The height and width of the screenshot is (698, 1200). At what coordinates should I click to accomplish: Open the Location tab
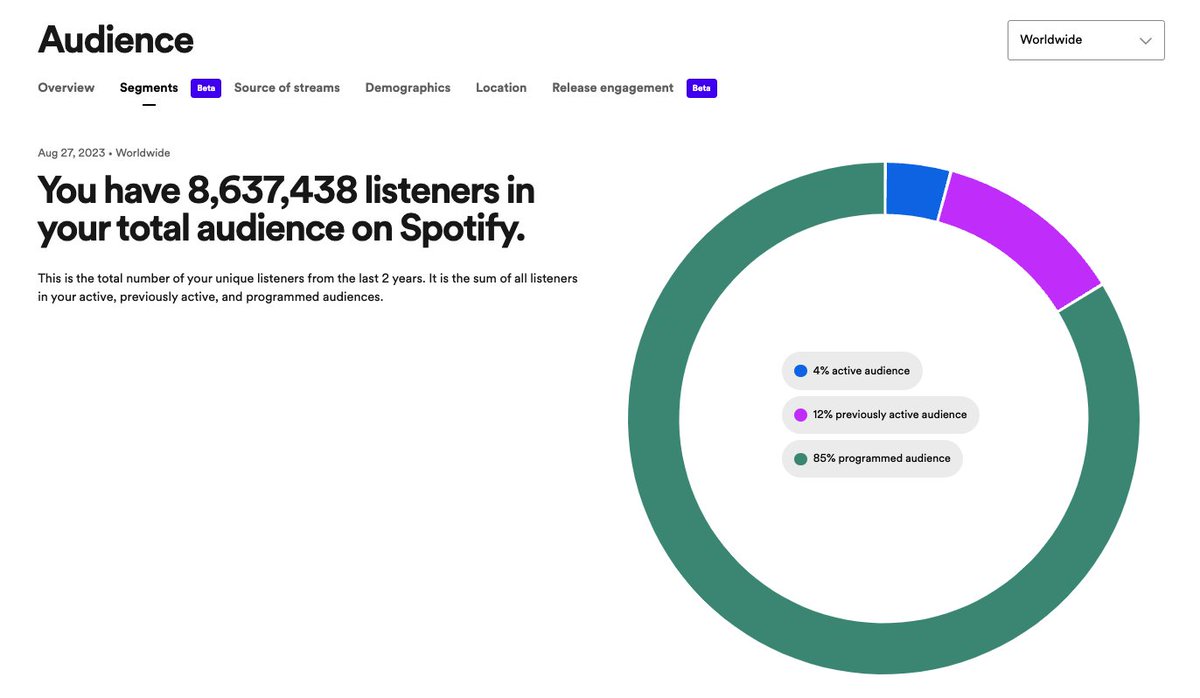point(501,88)
